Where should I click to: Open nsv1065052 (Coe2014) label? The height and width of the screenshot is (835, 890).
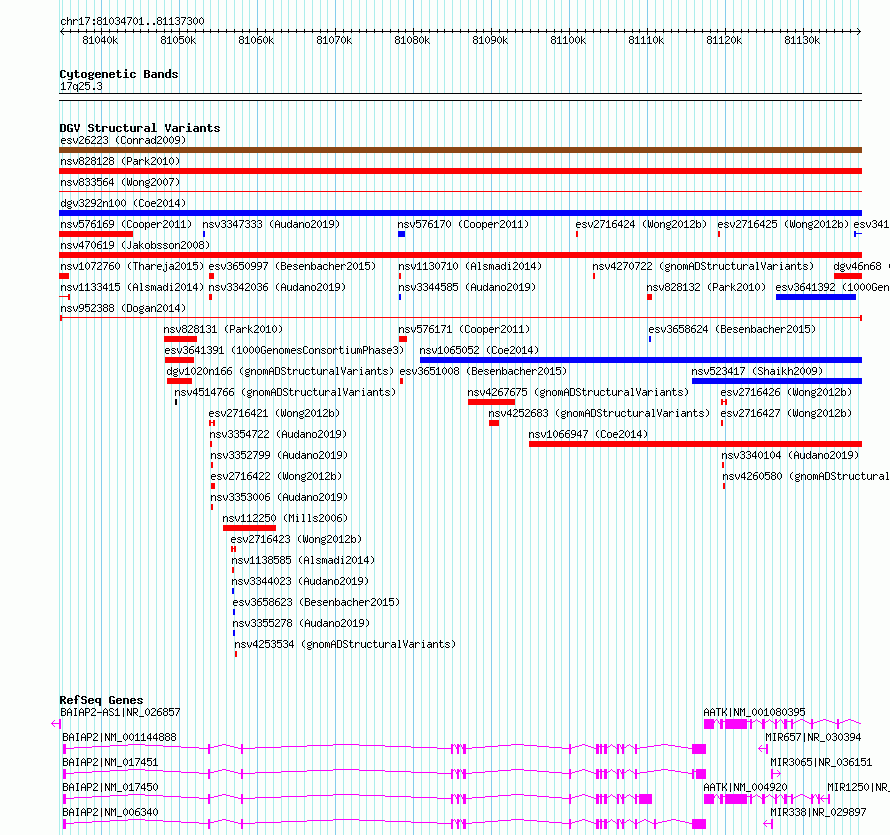point(479,350)
